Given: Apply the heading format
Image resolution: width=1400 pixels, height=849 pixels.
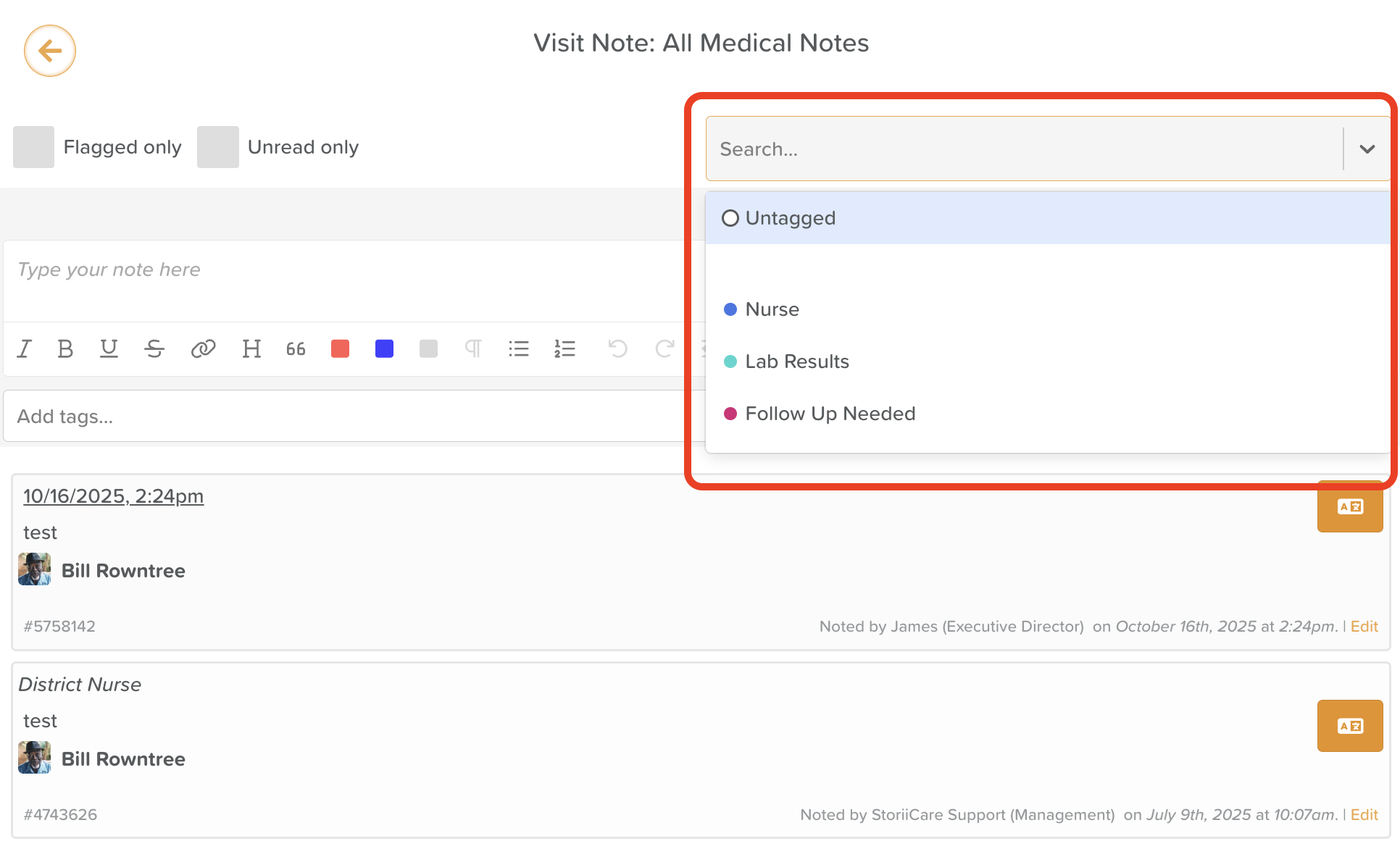Looking at the screenshot, I should 251,349.
